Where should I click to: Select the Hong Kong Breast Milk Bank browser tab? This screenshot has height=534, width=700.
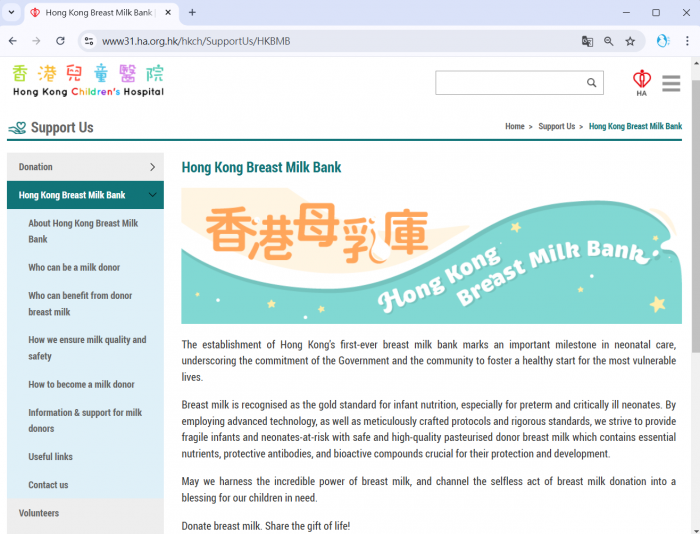click(102, 13)
